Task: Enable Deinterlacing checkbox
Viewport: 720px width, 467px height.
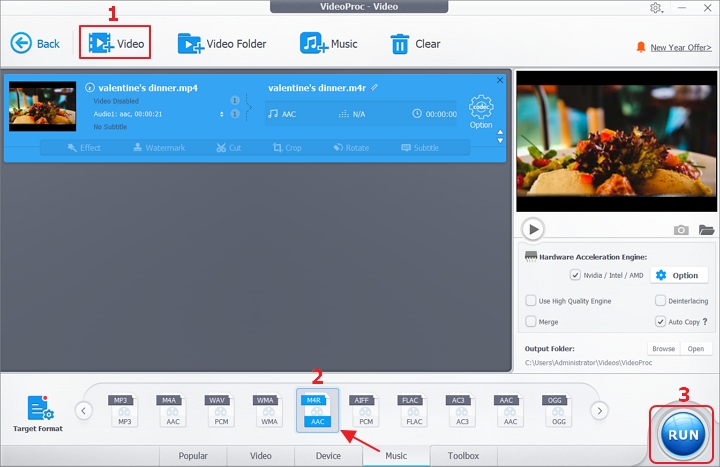Action: pos(660,301)
